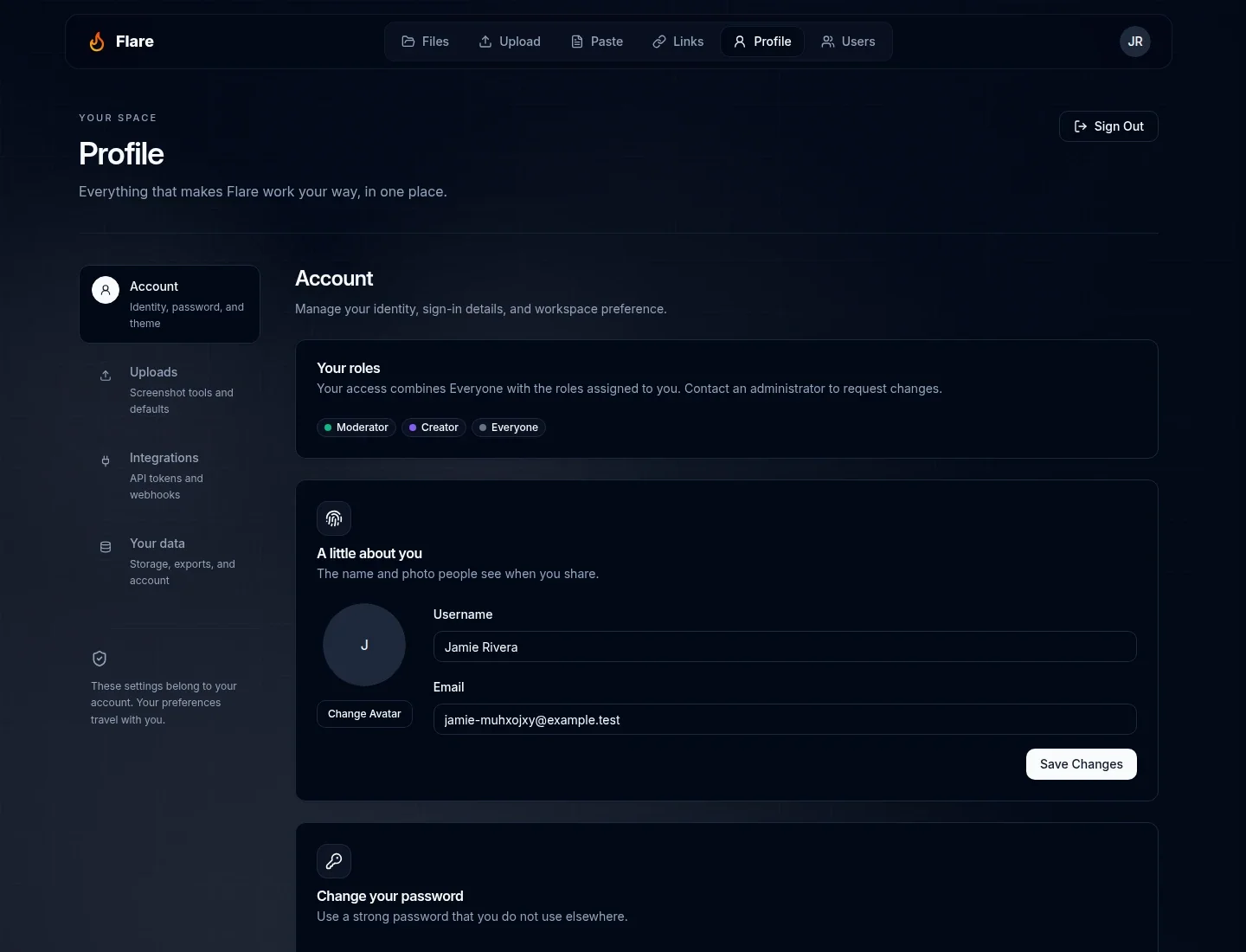Click the "Email" label
Viewport: 1246px width, 952px height.
pyautogui.click(x=449, y=687)
